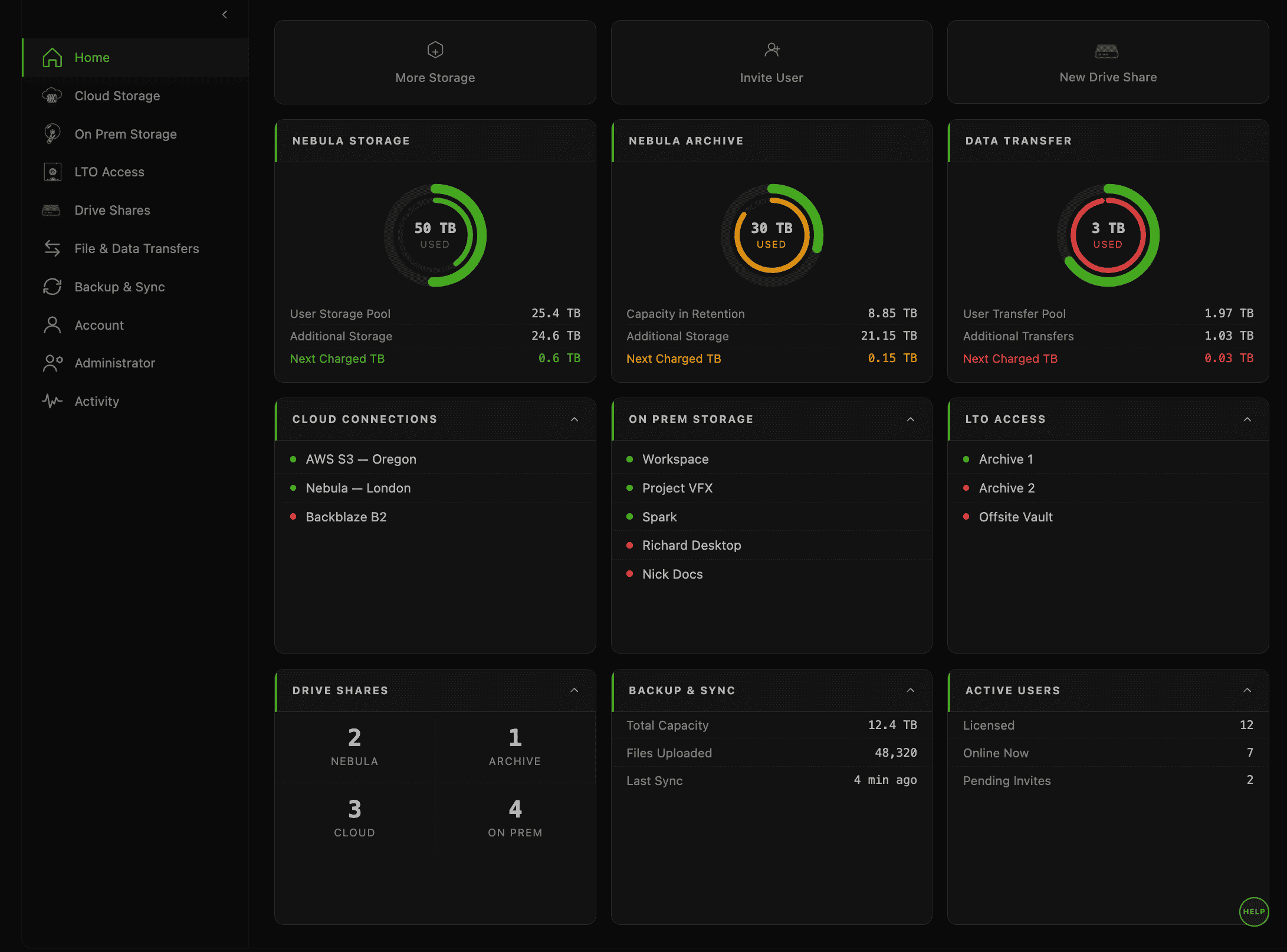Collapse the Active Users panel
This screenshot has width=1287, height=952.
(x=1247, y=690)
